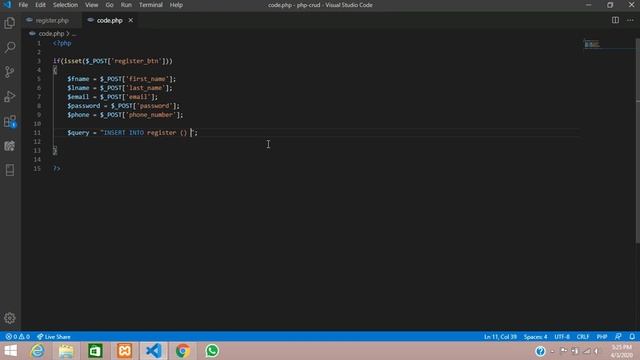Click the Ln 11, Col 39 cursor position
The width and height of the screenshot is (640, 360).
click(x=500, y=337)
